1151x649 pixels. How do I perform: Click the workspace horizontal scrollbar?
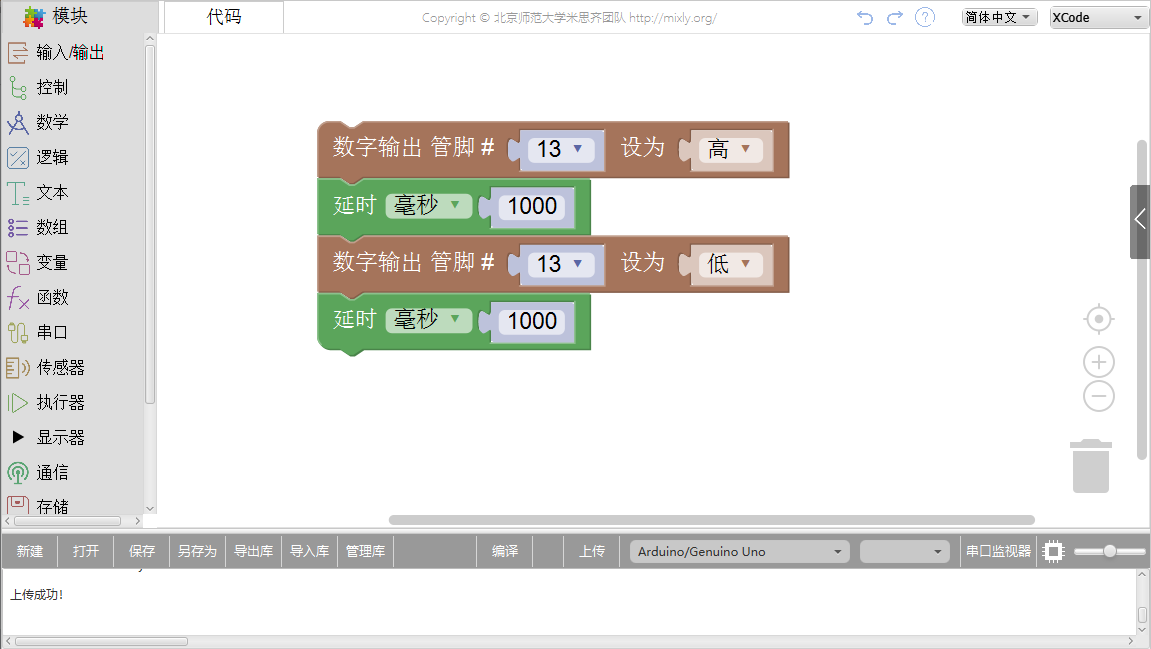coord(711,520)
